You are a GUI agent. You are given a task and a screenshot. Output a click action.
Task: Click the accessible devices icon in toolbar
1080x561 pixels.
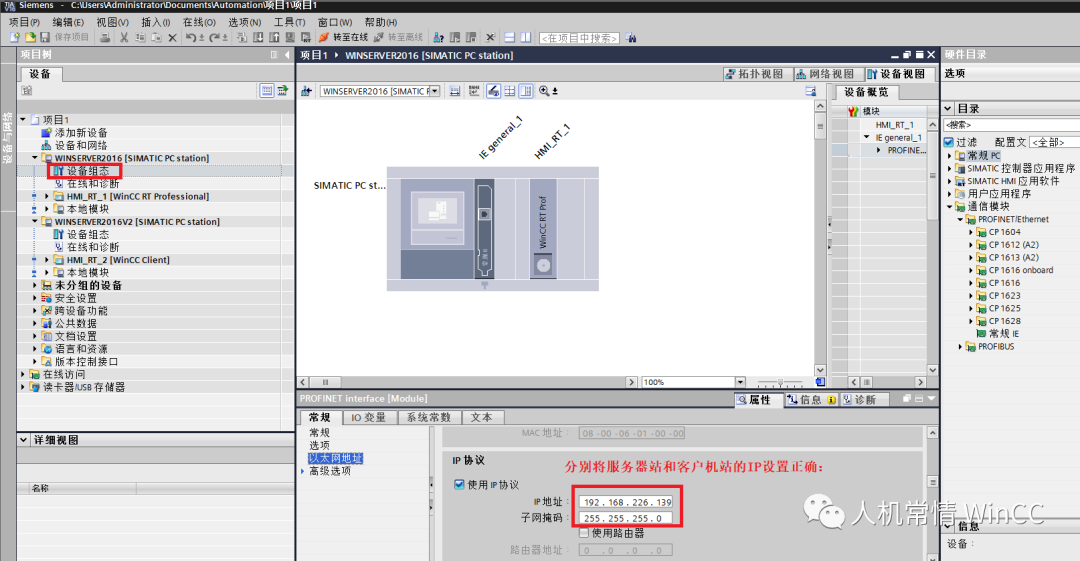tap(438, 37)
